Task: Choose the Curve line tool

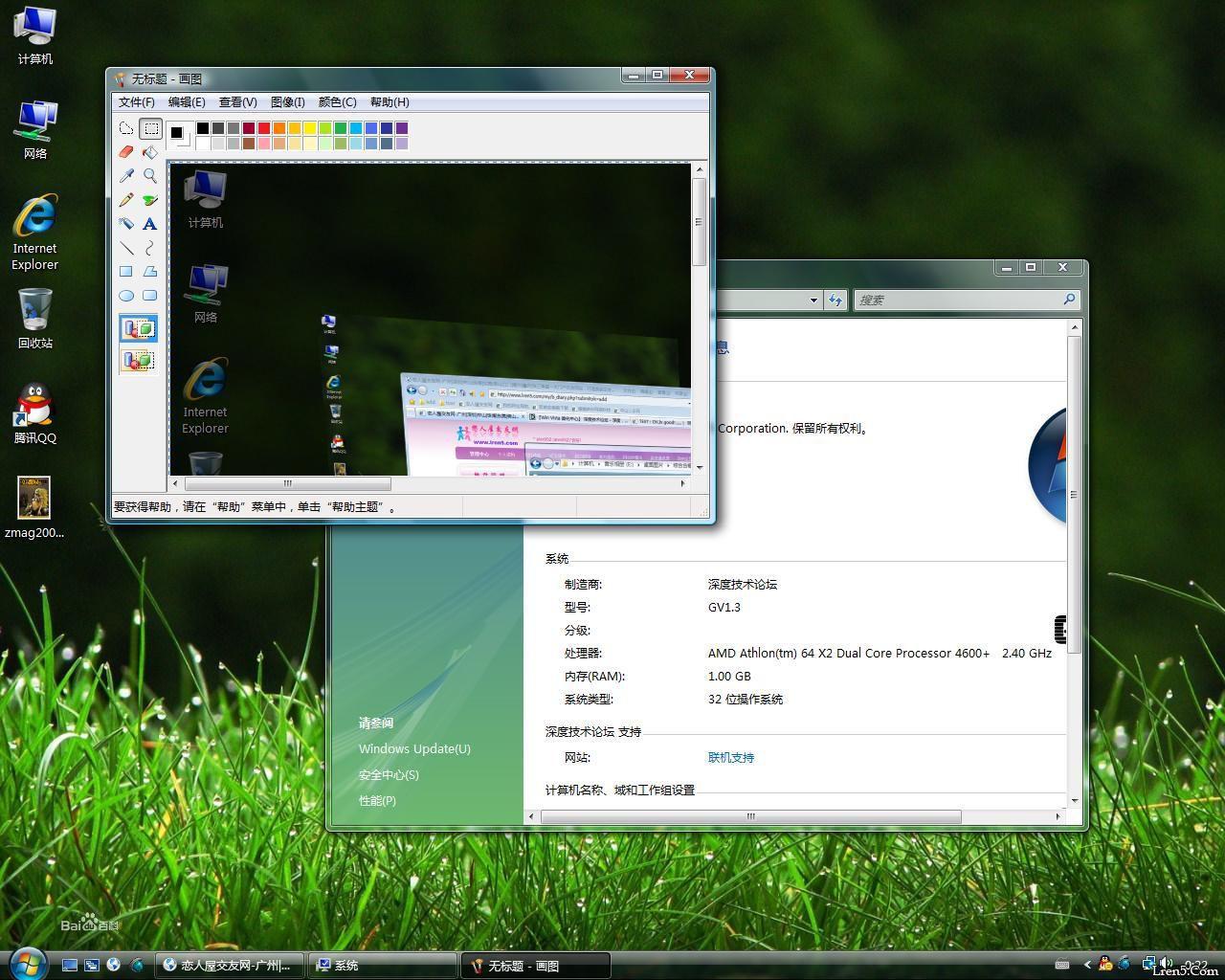Action: point(150,248)
